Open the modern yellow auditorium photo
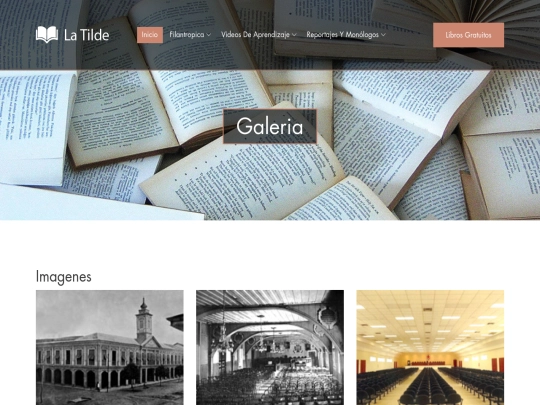The height and width of the screenshot is (405, 540). coord(430,347)
